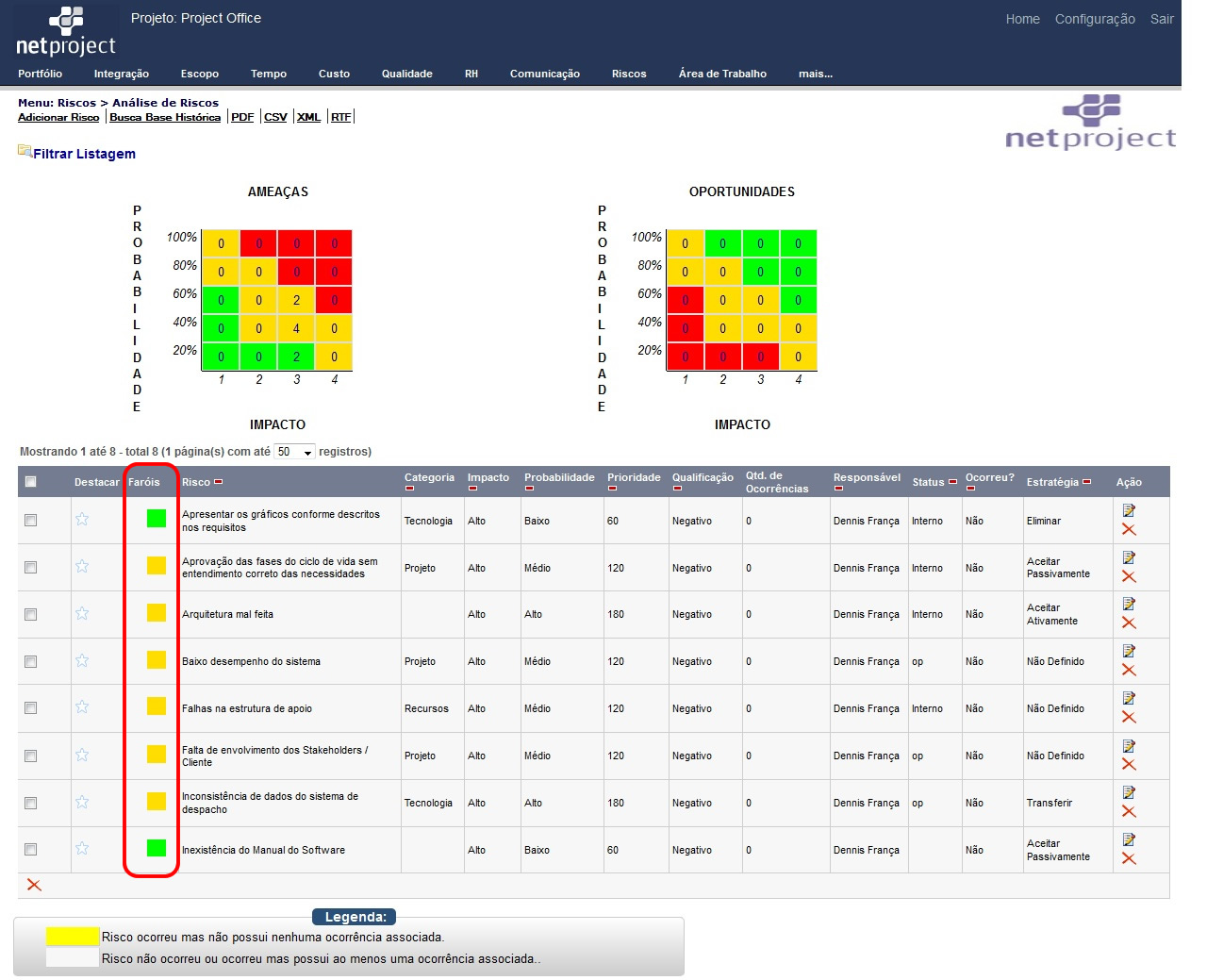Open Filtrar Listagem filter

tap(84, 154)
